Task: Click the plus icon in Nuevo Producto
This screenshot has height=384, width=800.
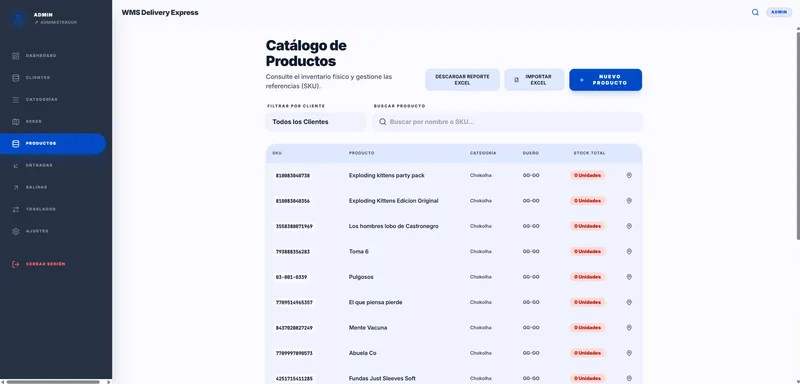Action: click(582, 80)
